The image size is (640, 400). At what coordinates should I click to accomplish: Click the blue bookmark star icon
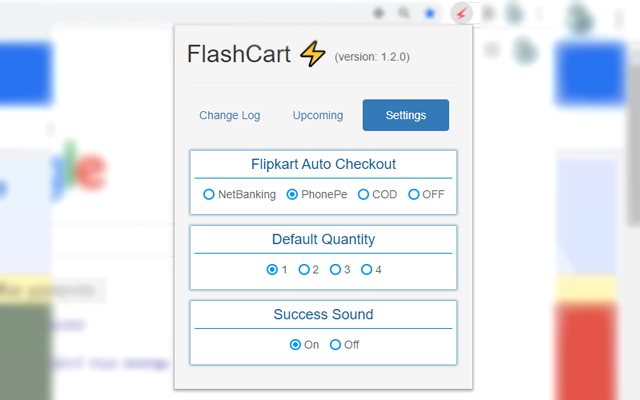[x=430, y=14]
